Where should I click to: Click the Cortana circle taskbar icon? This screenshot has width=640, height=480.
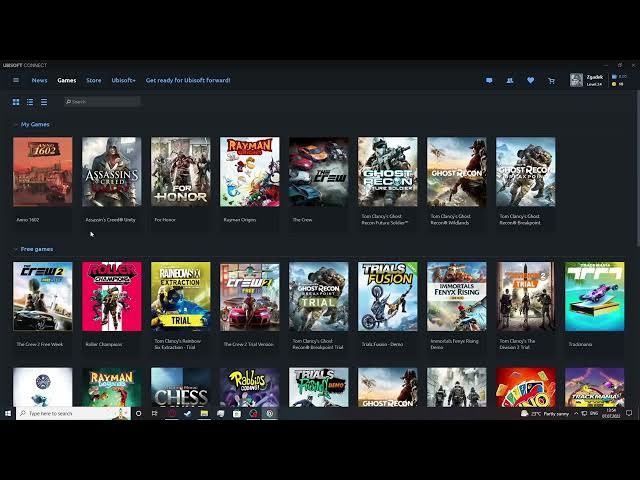(138, 413)
